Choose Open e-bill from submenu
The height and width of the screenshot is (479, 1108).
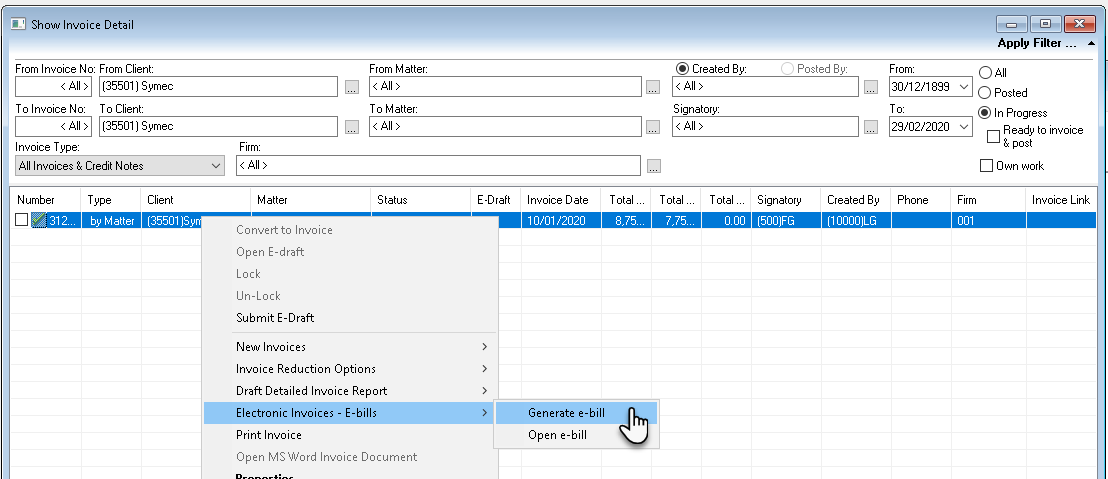(576, 435)
